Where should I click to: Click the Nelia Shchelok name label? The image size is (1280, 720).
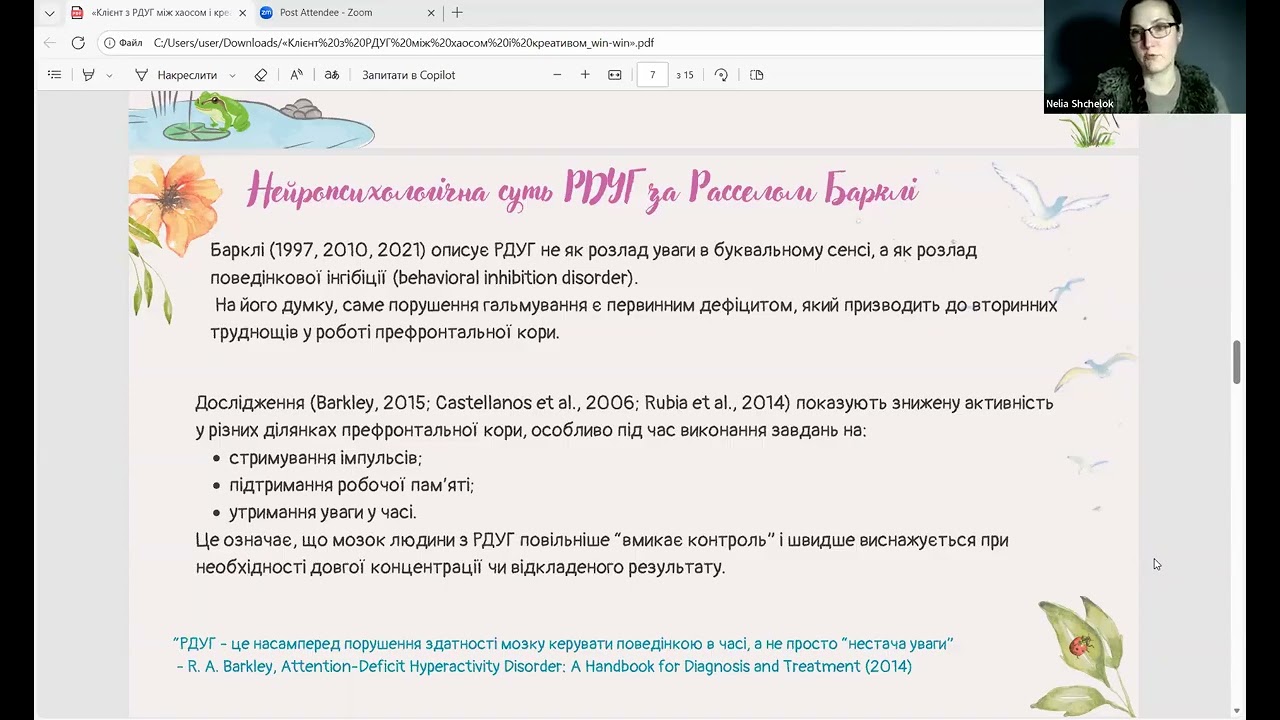click(x=1080, y=104)
